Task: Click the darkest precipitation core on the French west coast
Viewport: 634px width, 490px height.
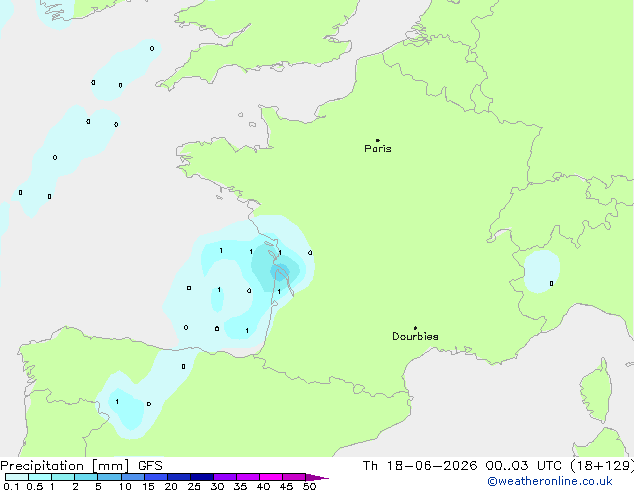Action: click(x=280, y=270)
